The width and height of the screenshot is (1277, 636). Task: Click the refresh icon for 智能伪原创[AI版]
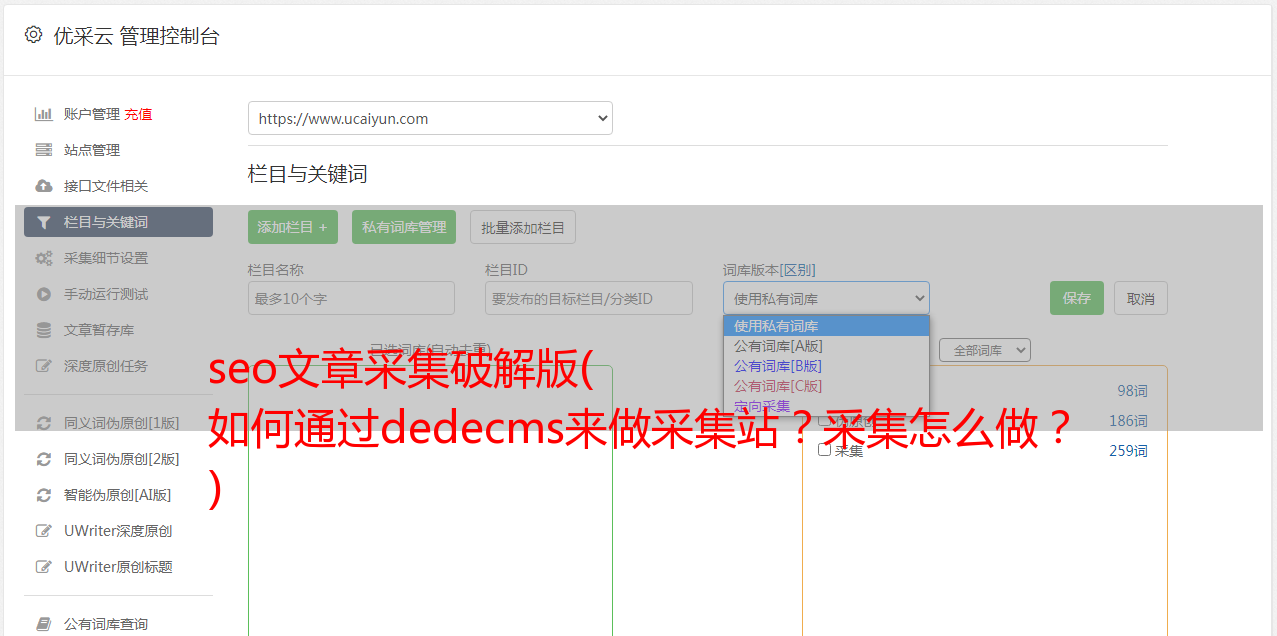click(x=44, y=495)
